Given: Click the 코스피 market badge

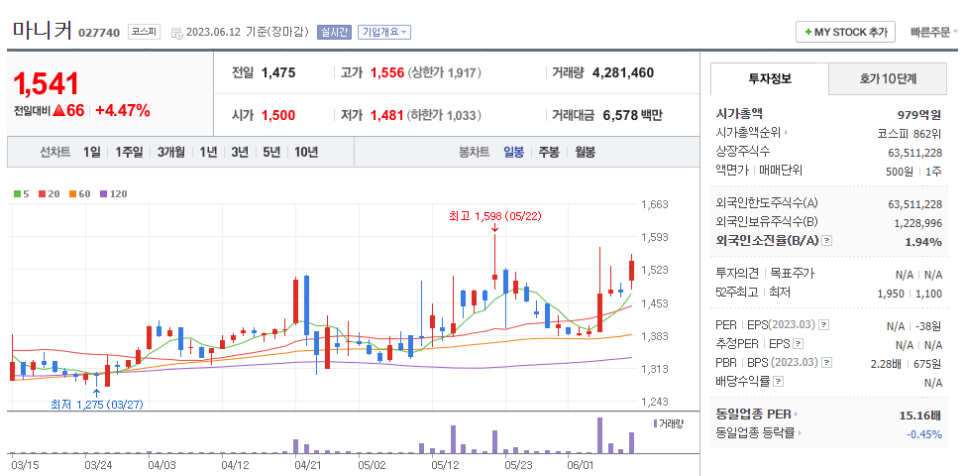Looking at the screenshot, I should [144, 32].
